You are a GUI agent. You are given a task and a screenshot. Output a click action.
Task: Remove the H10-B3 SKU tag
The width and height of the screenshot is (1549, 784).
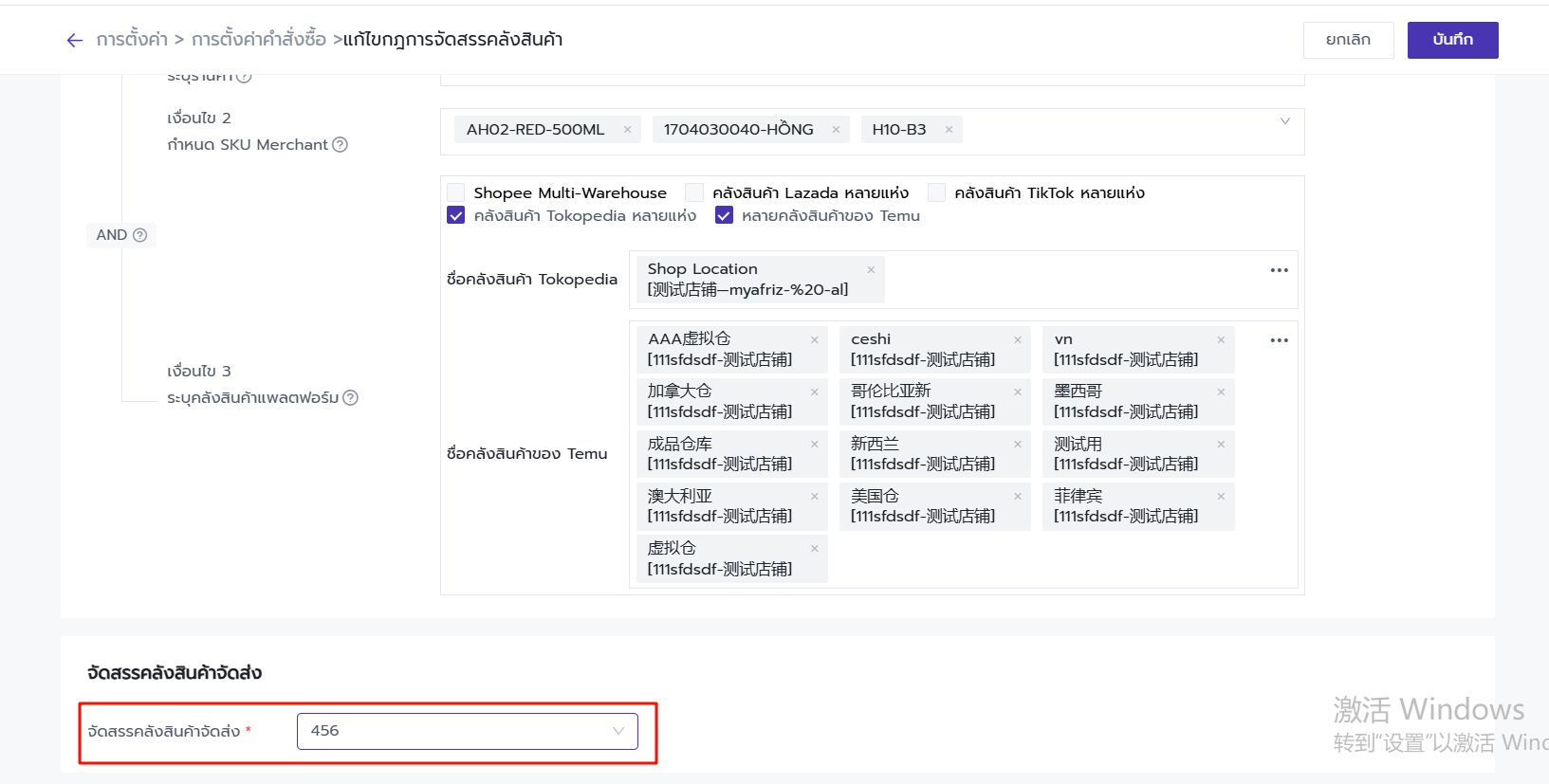(x=949, y=130)
